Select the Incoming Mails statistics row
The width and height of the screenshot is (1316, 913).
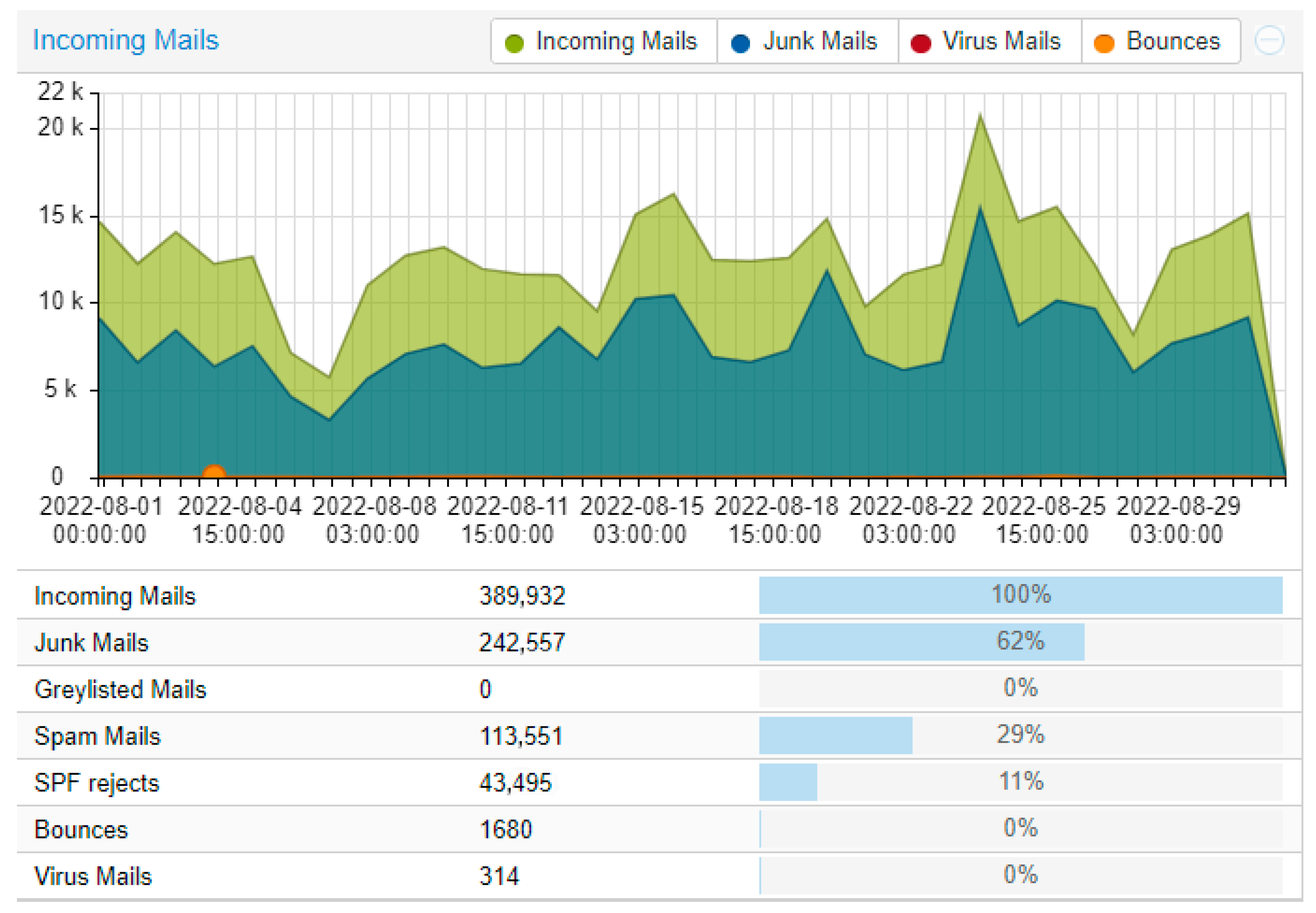[x=114, y=596]
